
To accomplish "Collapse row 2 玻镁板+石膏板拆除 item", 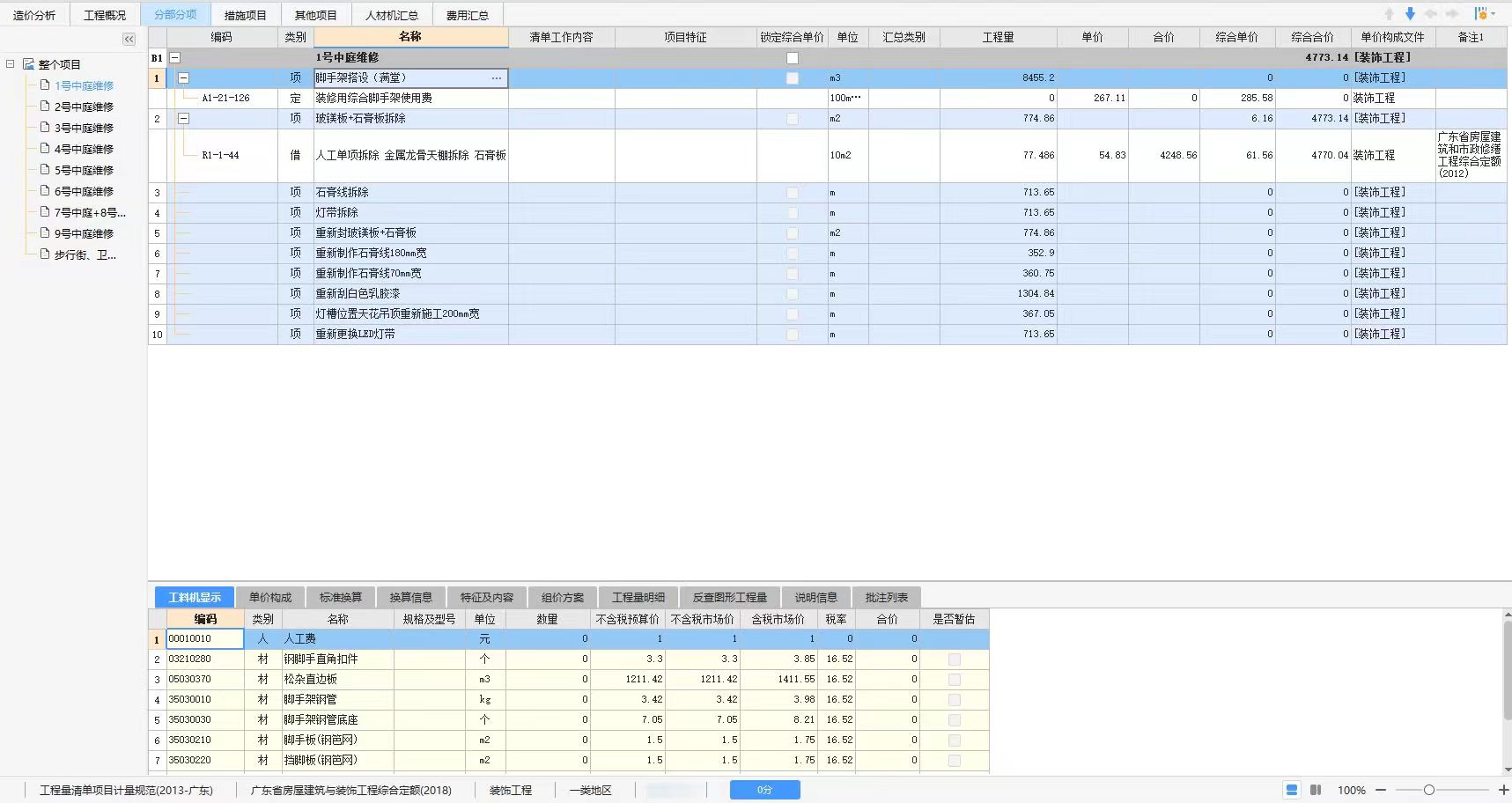I will [184, 119].
